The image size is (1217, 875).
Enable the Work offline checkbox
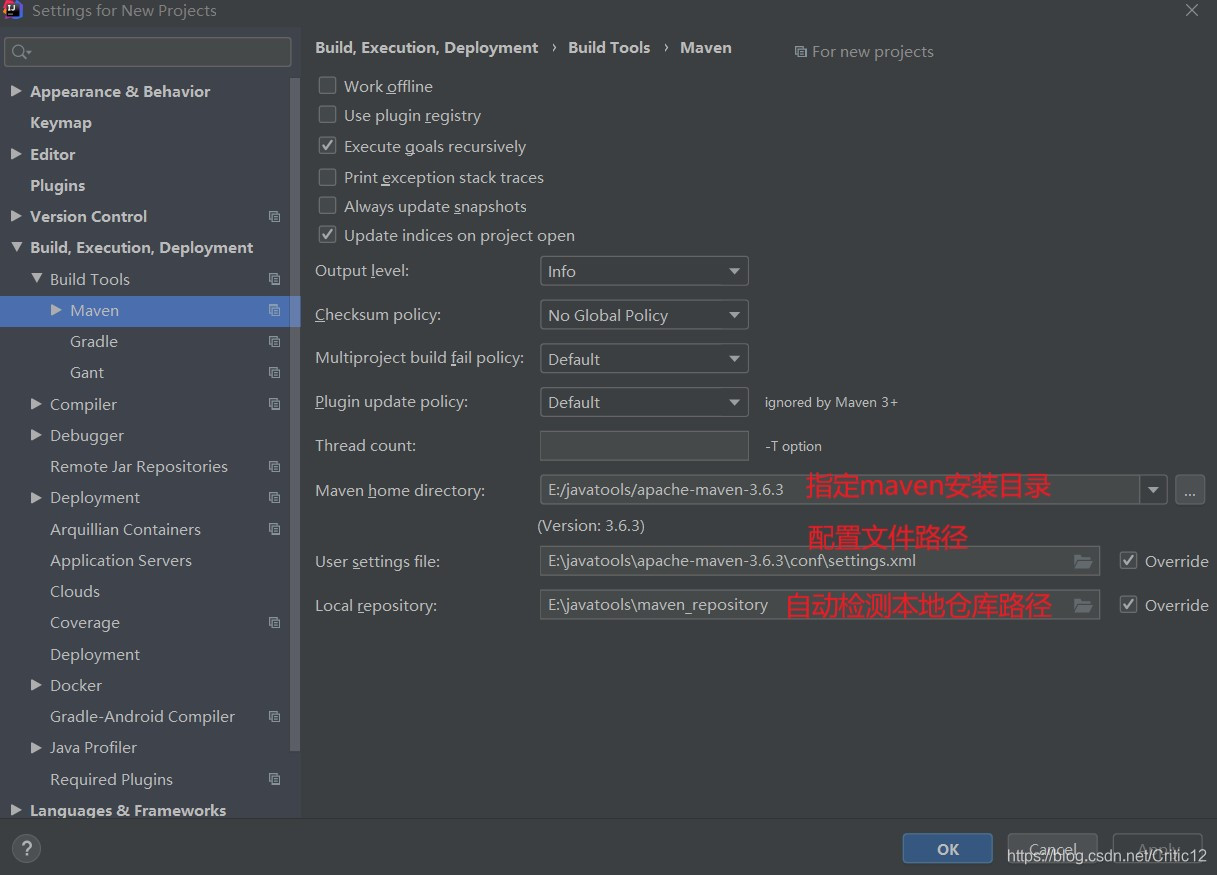tap(327, 86)
